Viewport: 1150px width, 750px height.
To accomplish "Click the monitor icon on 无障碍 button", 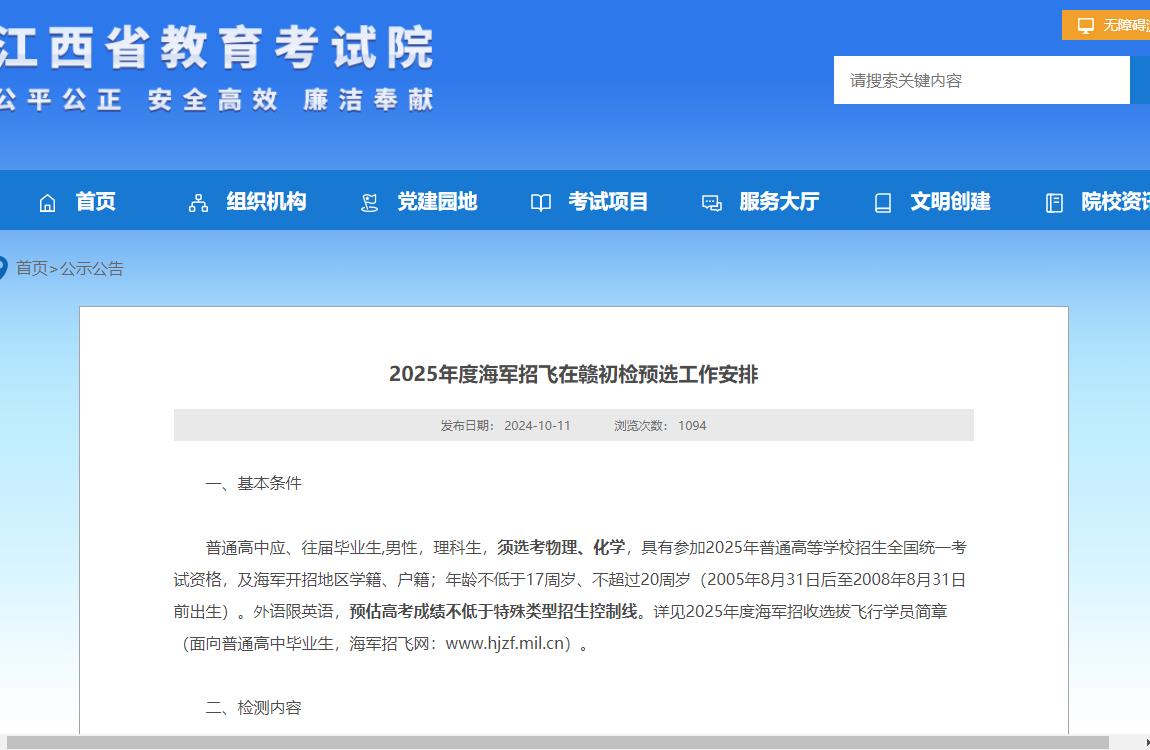I will [1083, 24].
